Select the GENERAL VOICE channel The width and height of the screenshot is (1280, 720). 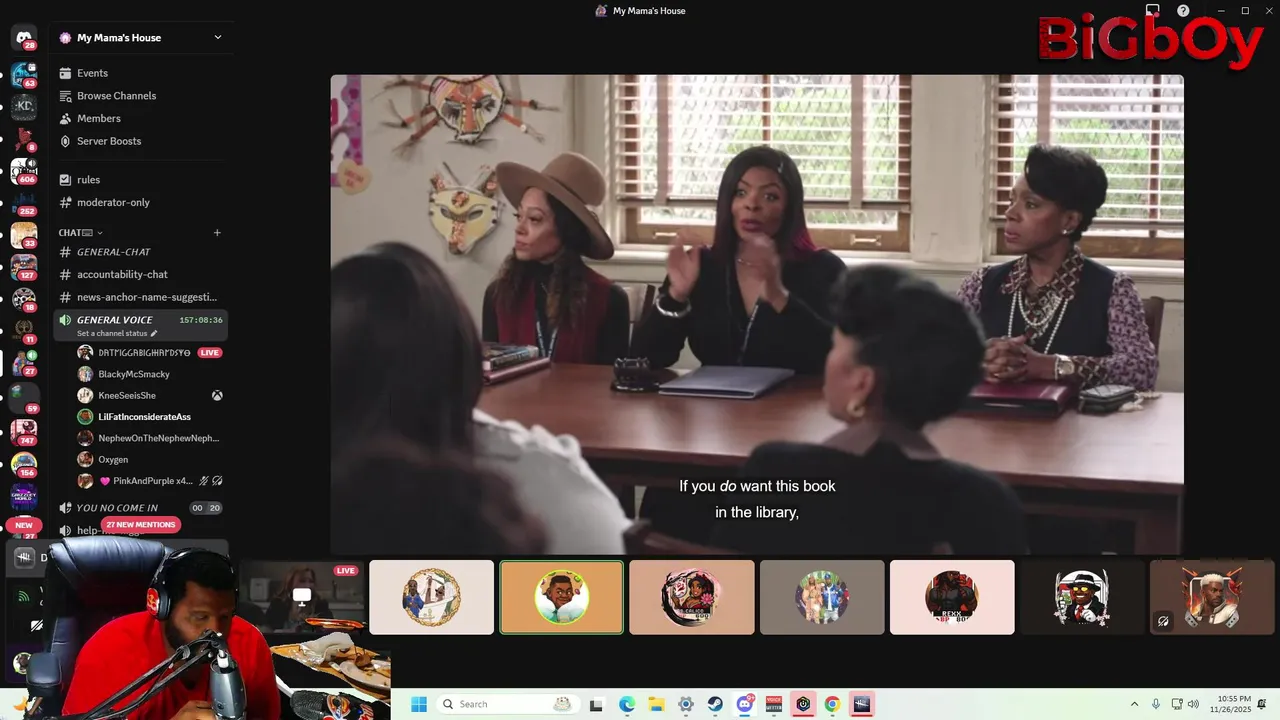tap(141, 325)
